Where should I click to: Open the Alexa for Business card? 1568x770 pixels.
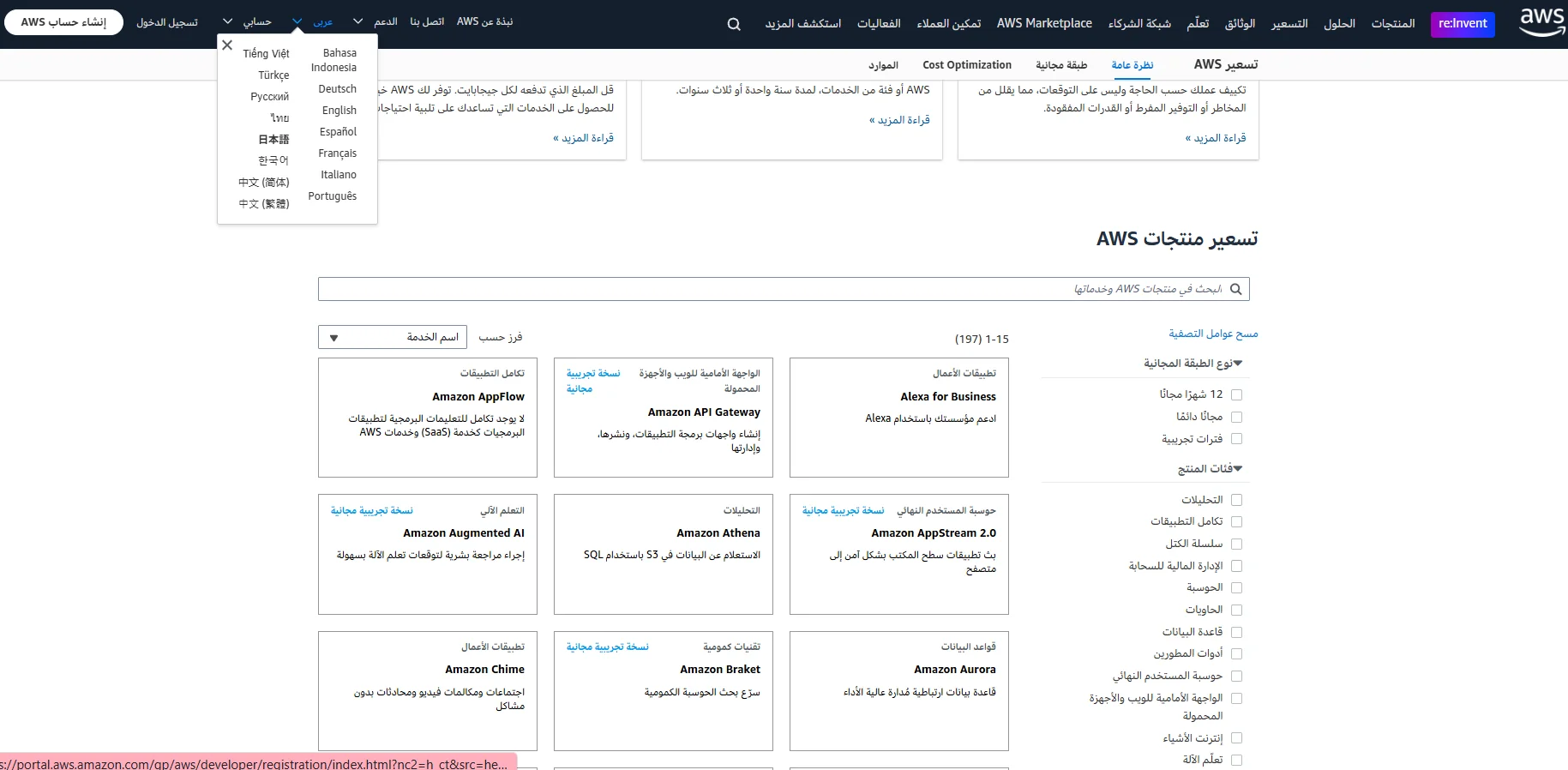[x=899, y=418]
